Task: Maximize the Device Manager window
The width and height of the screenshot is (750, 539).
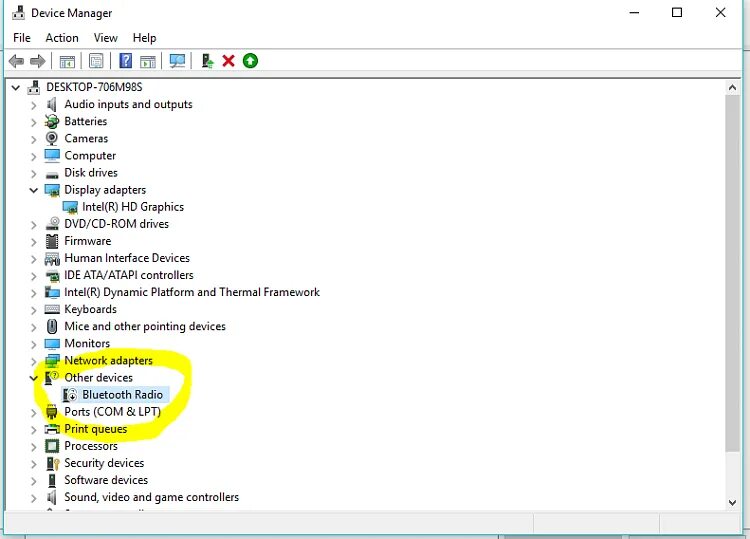Action: click(677, 12)
